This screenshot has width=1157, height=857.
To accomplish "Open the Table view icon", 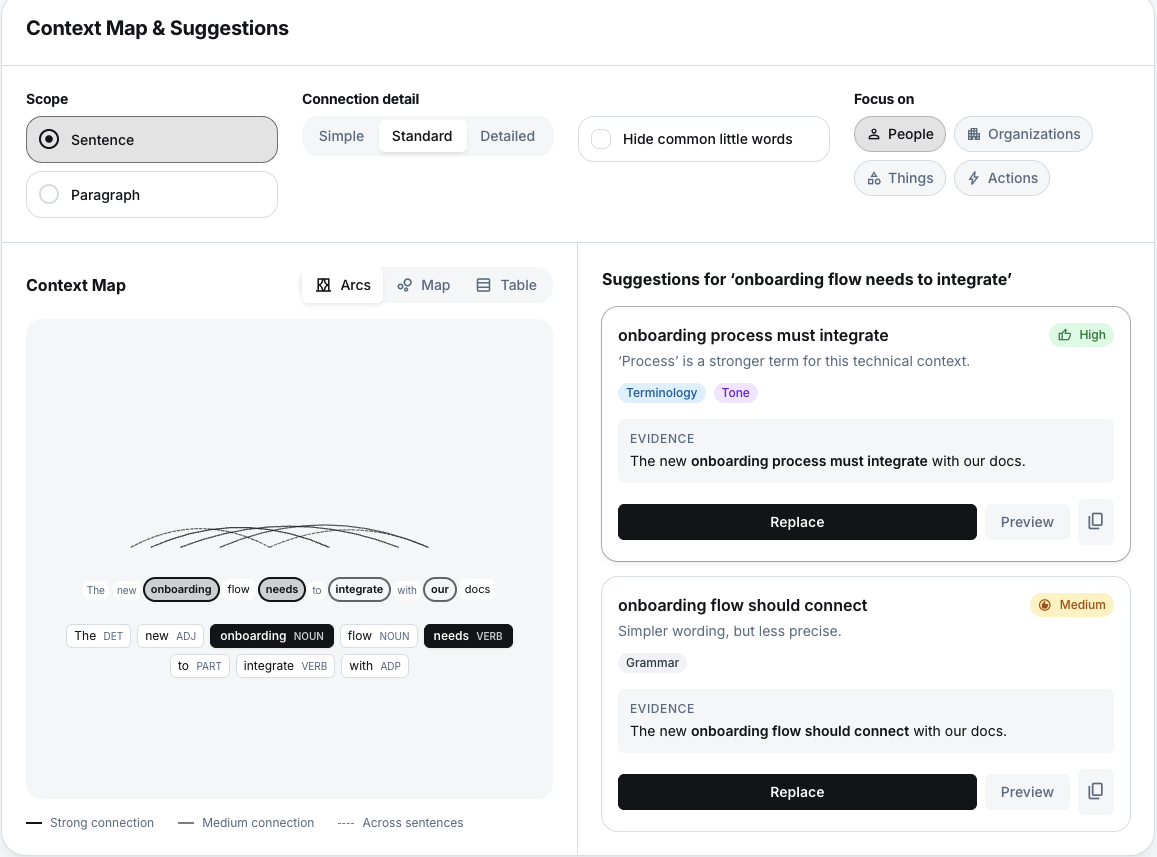I will tap(484, 285).
